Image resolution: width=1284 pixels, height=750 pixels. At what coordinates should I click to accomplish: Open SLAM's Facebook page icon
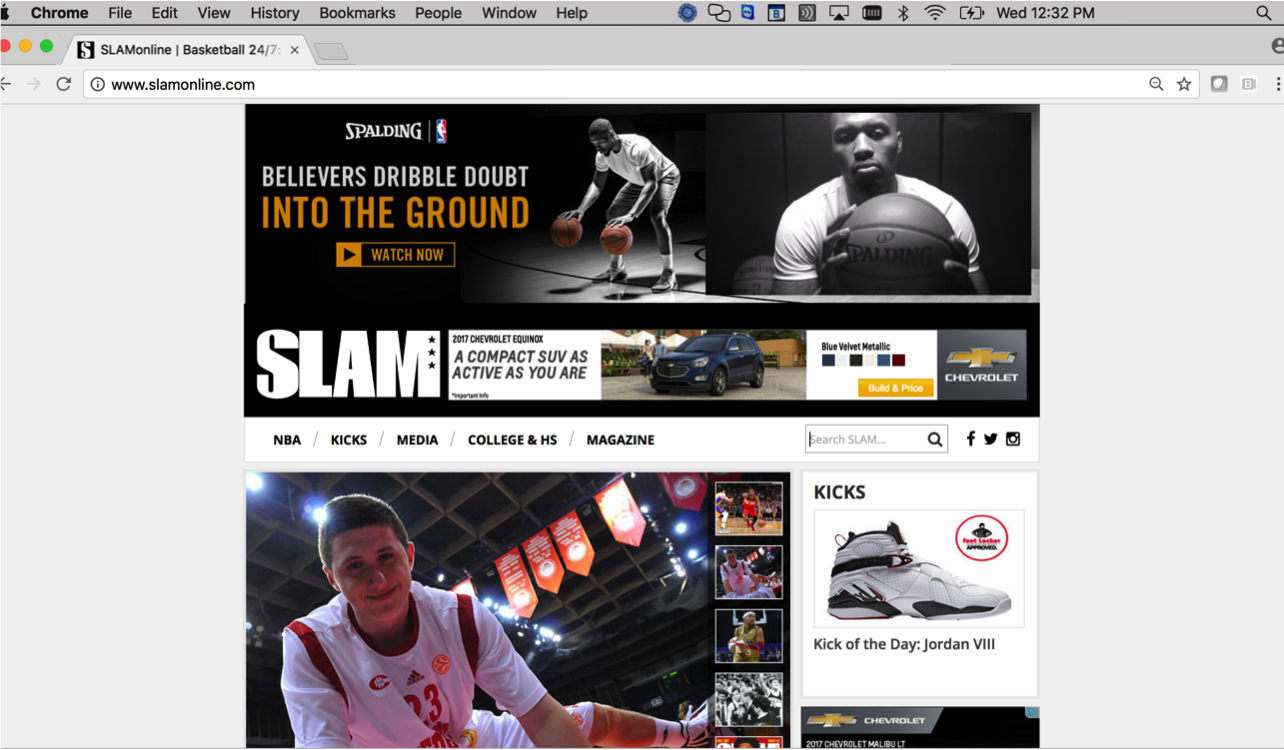click(x=970, y=438)
